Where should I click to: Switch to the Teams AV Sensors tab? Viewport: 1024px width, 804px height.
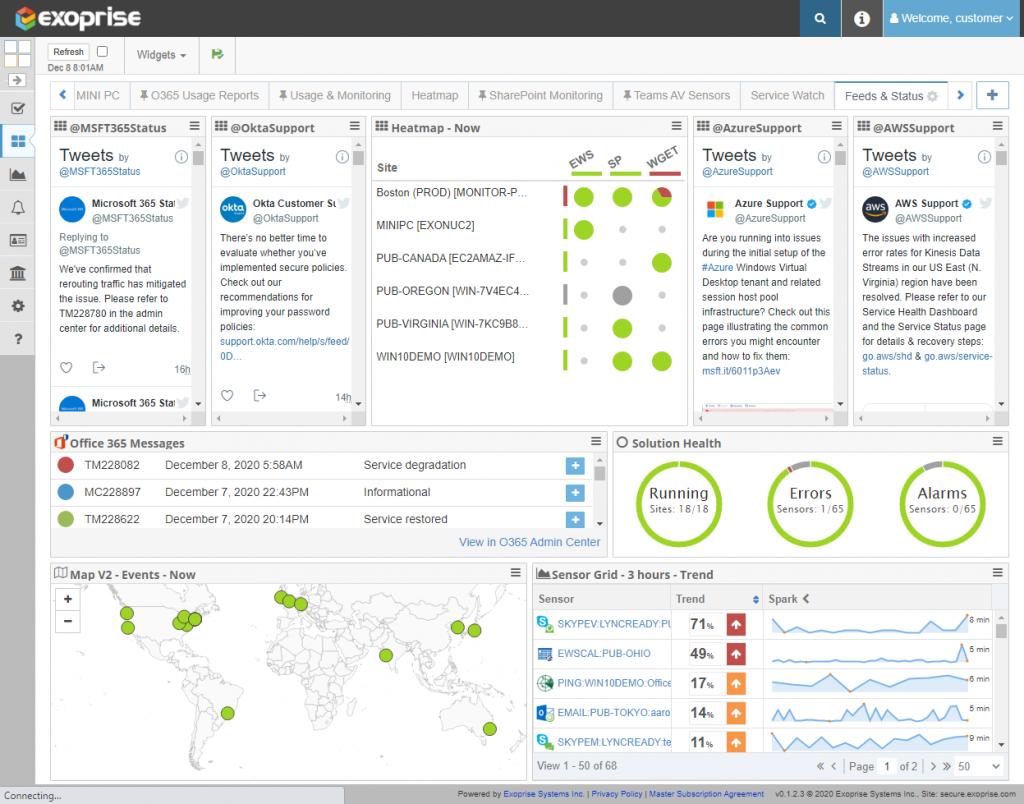pyautogui.click(x=676, y=95)
